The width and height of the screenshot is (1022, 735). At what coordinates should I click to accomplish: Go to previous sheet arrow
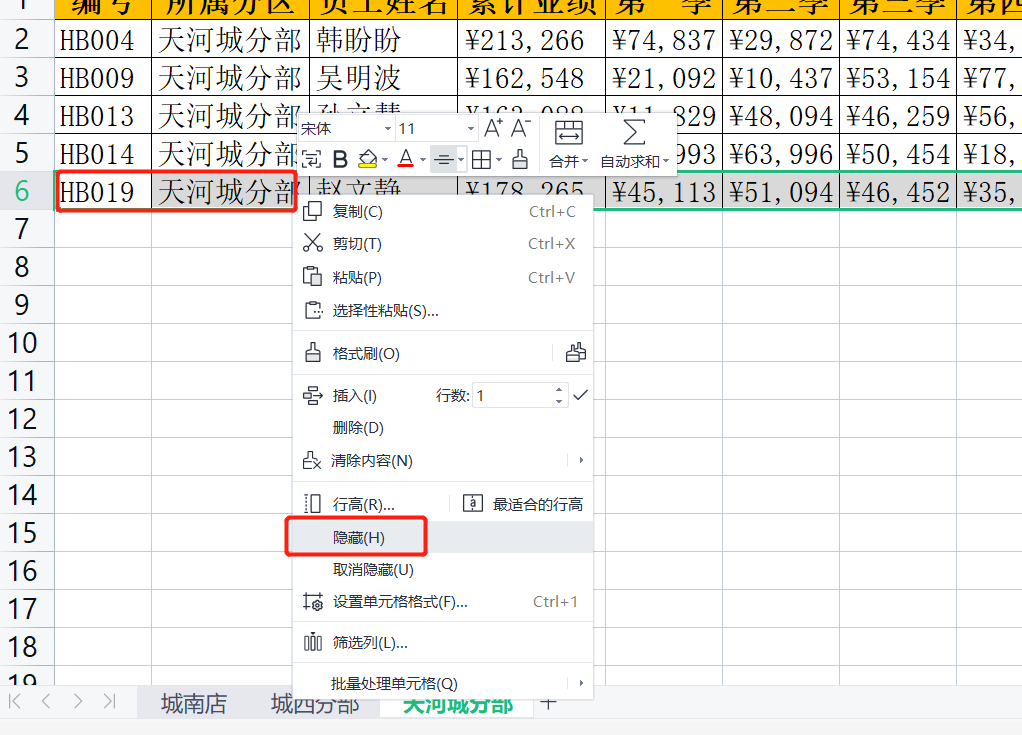(x=46, y=701)
